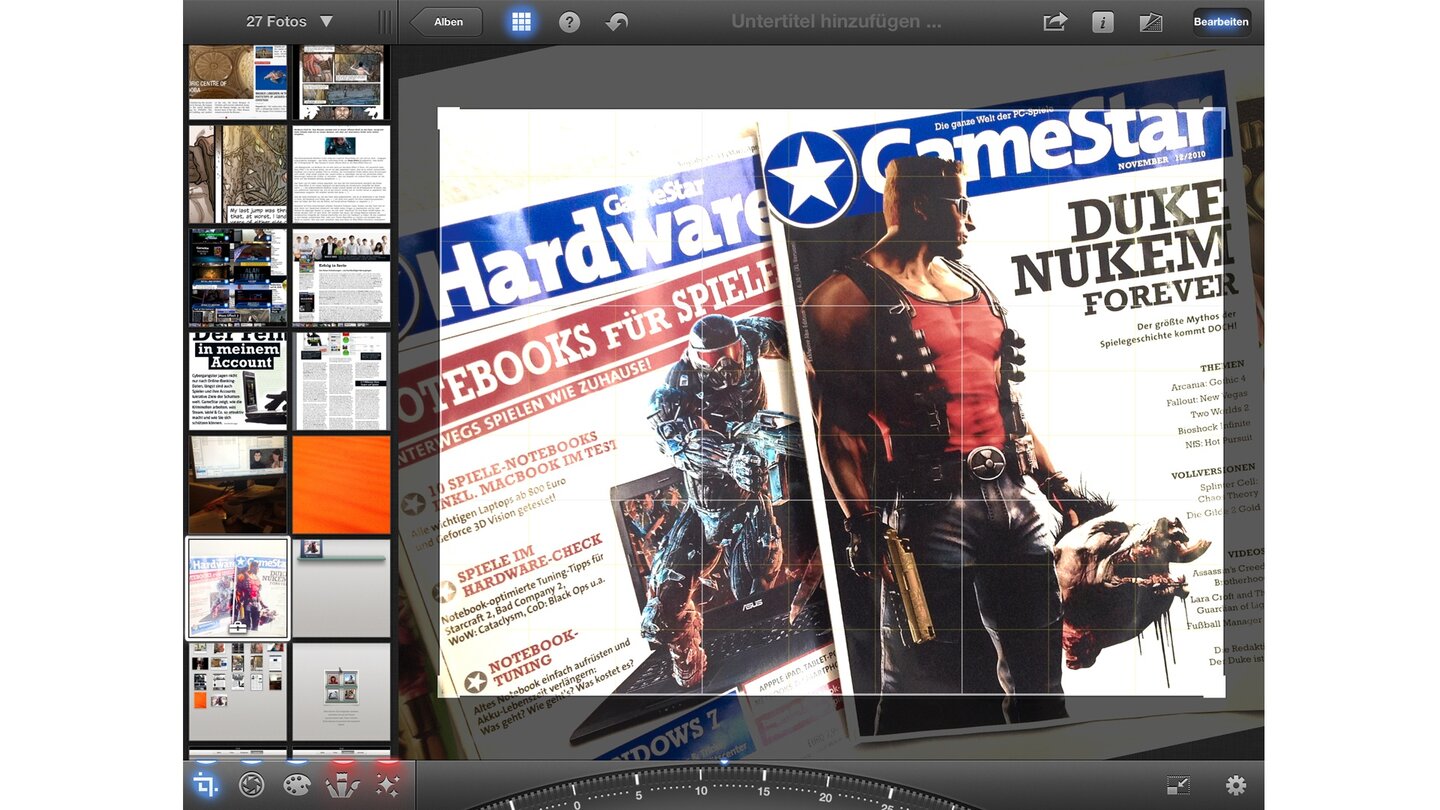The image size is (1440, 810).
Task: Tap the Bearbeiten button
Action: [1221, 22]
